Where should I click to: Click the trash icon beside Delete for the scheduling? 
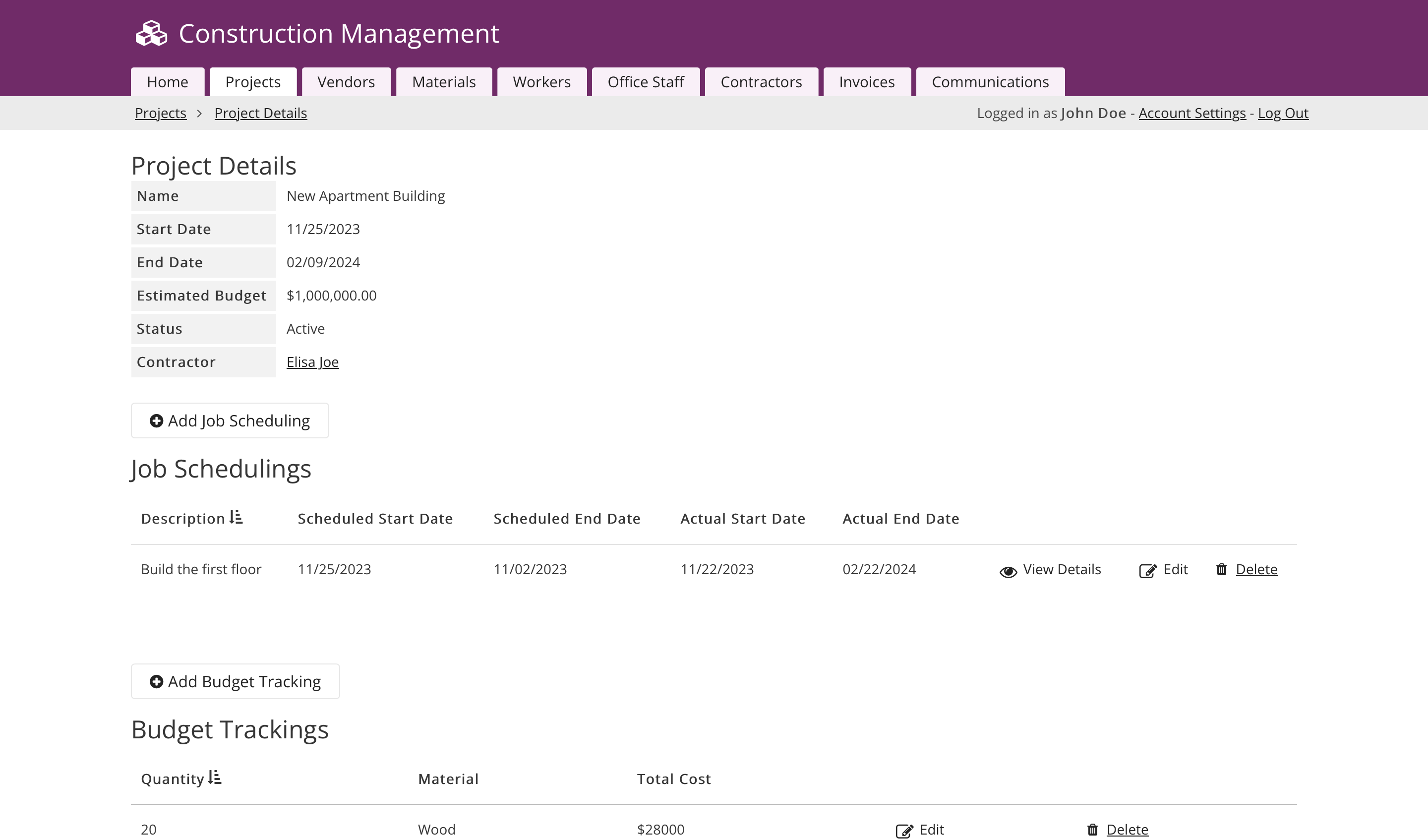click(1221, 570)
